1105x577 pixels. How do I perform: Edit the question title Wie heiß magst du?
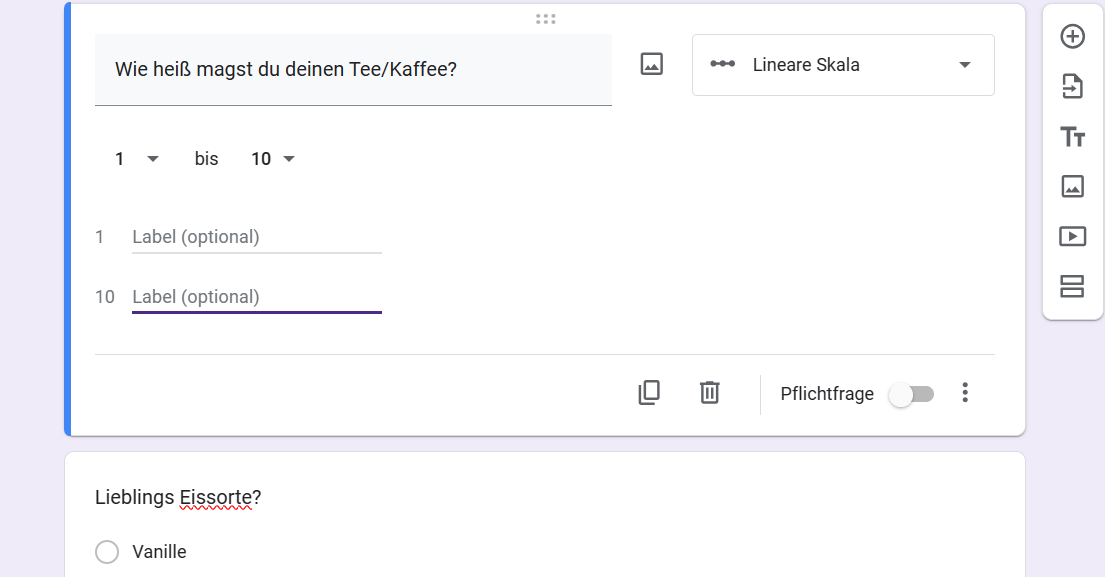pyautogui.click(x=352, y=70)
